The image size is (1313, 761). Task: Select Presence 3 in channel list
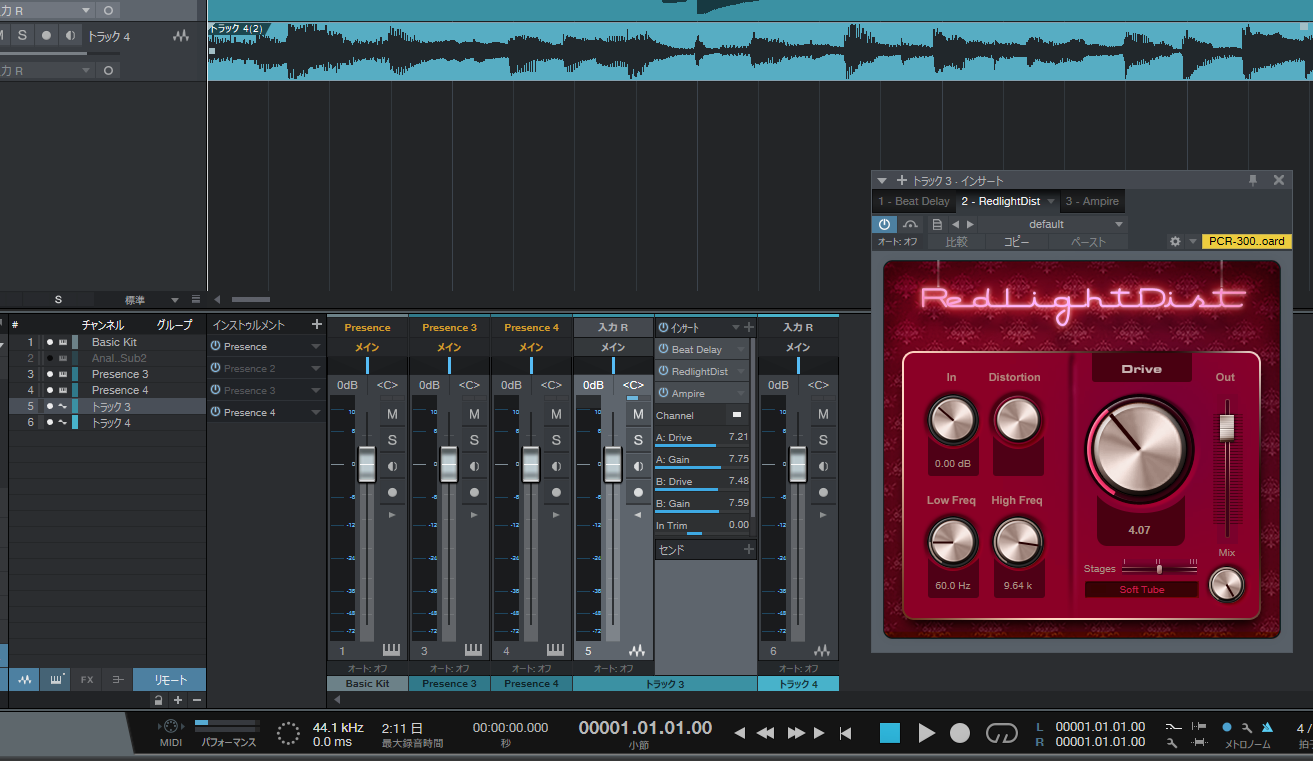tap(121, 374)
